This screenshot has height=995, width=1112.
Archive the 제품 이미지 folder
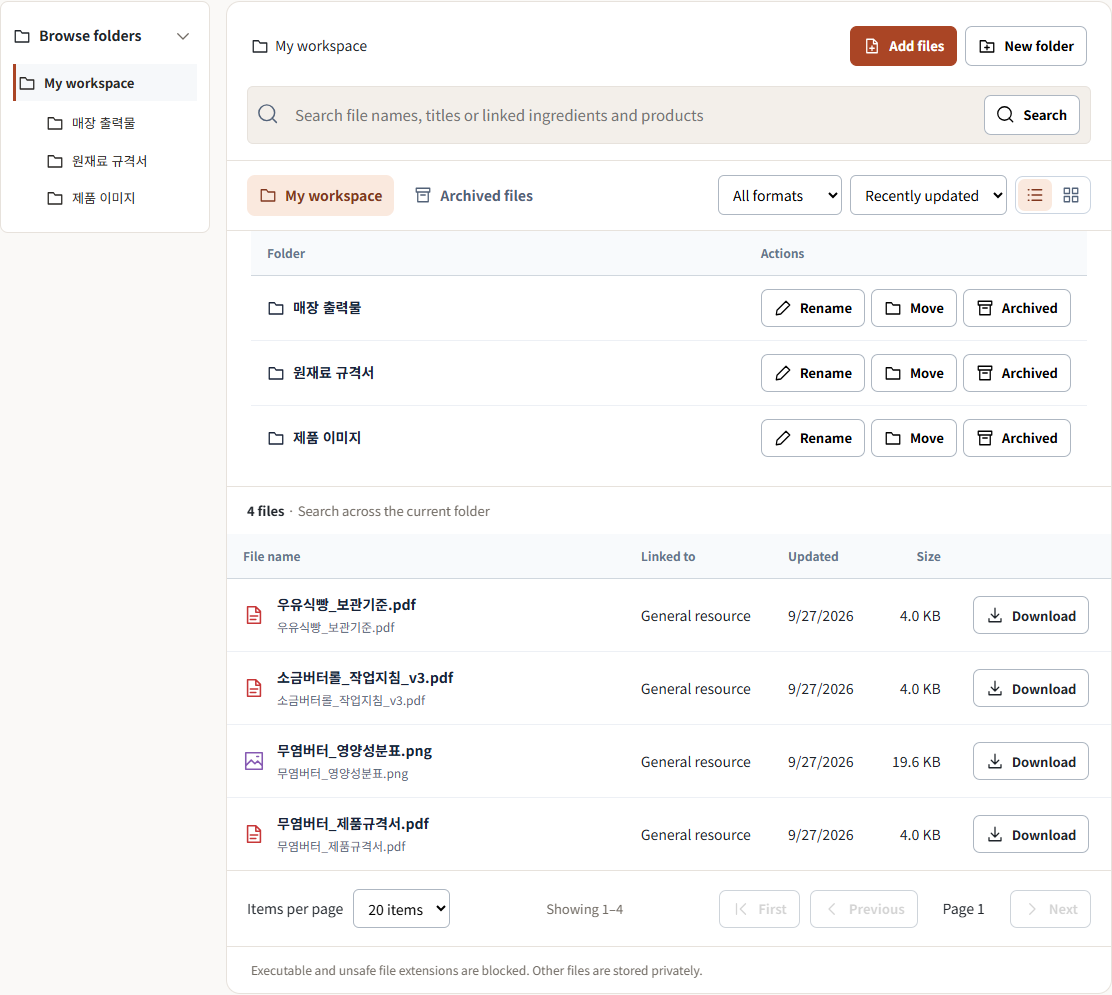click(x=1016, y=438)
